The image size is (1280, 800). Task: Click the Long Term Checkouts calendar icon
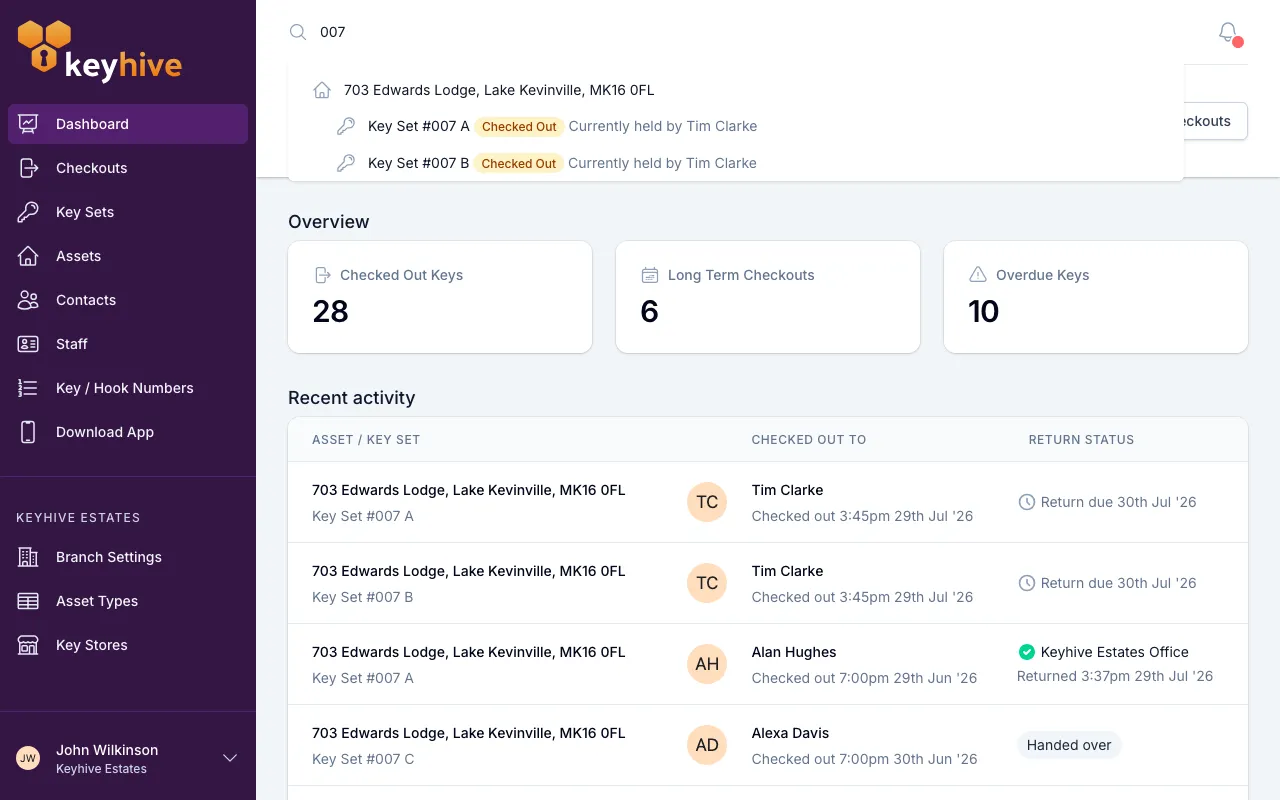point(650,275)
